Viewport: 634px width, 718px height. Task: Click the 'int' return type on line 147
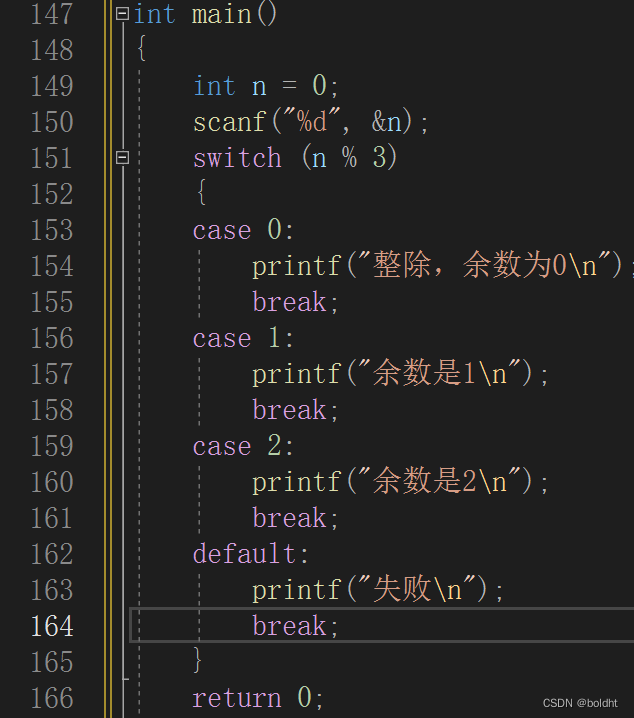[x=154, y=14]
